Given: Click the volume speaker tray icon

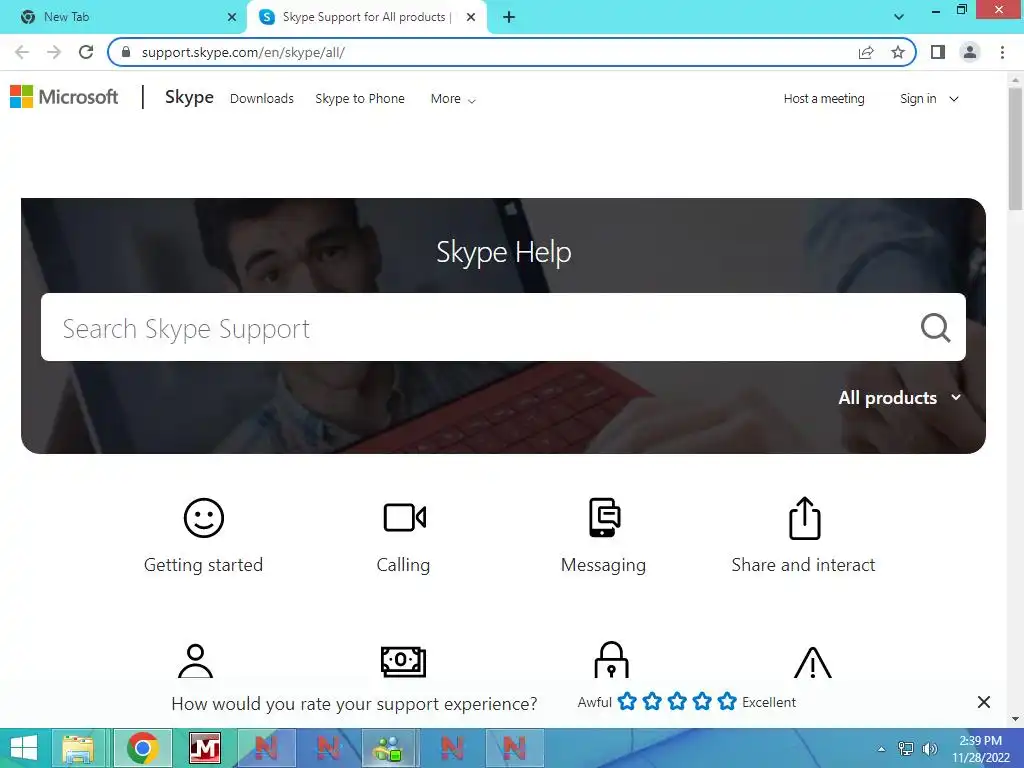Looking at the screenshot, I should [929, 749].
